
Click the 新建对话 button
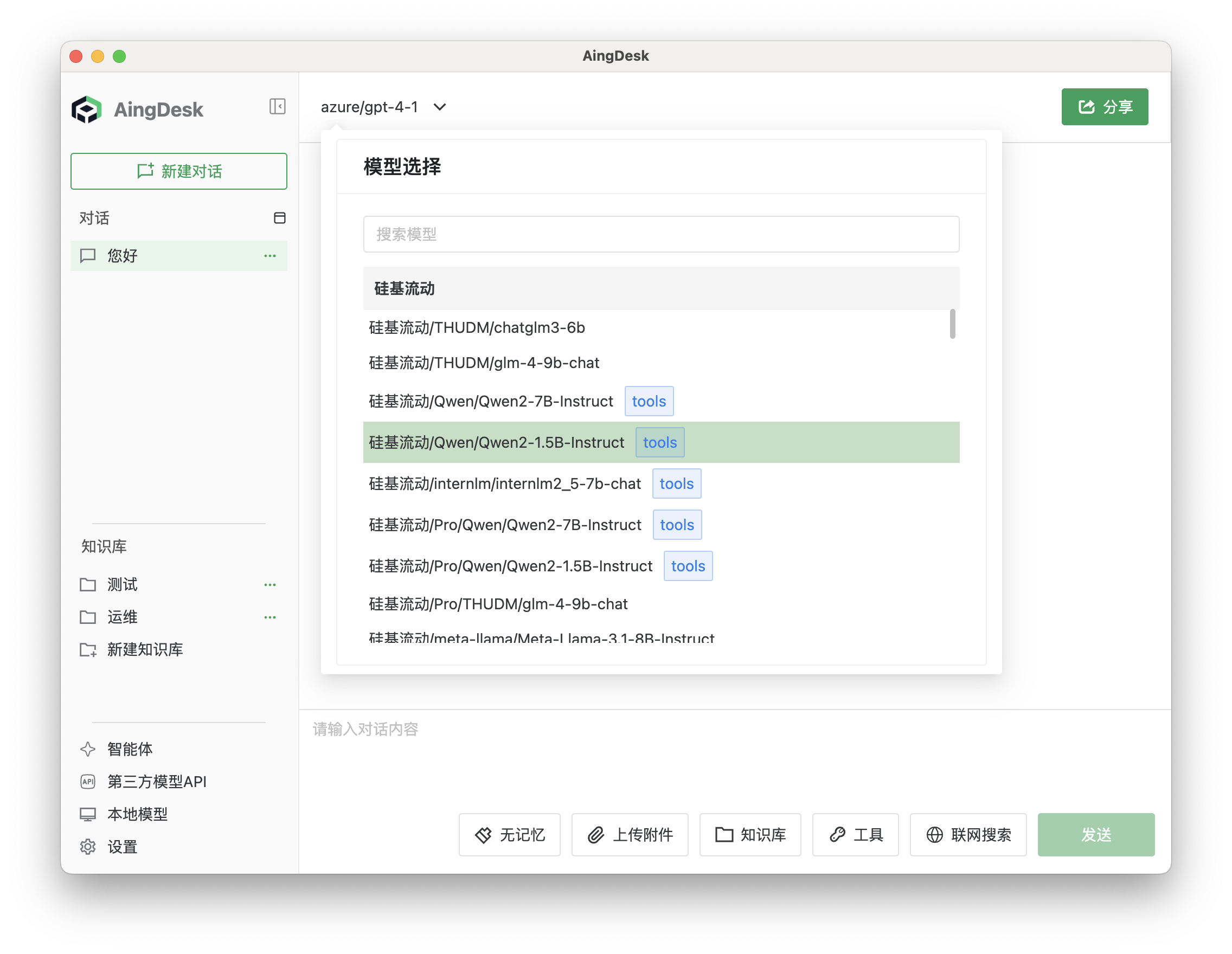click(x=179, y=171)
